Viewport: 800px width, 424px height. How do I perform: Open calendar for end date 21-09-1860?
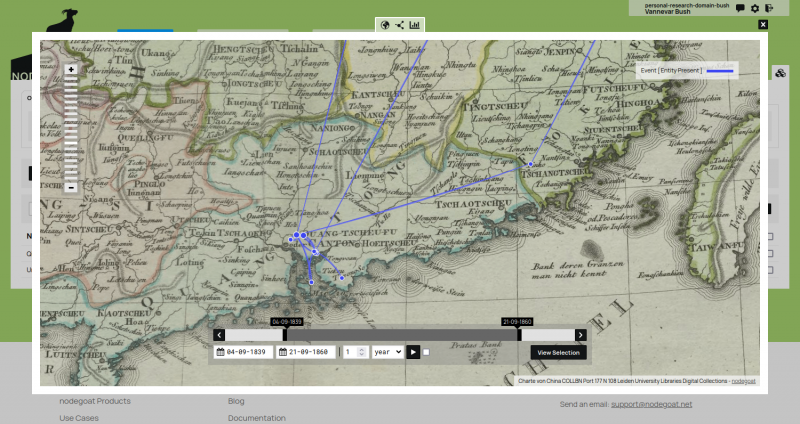[283, 352]
